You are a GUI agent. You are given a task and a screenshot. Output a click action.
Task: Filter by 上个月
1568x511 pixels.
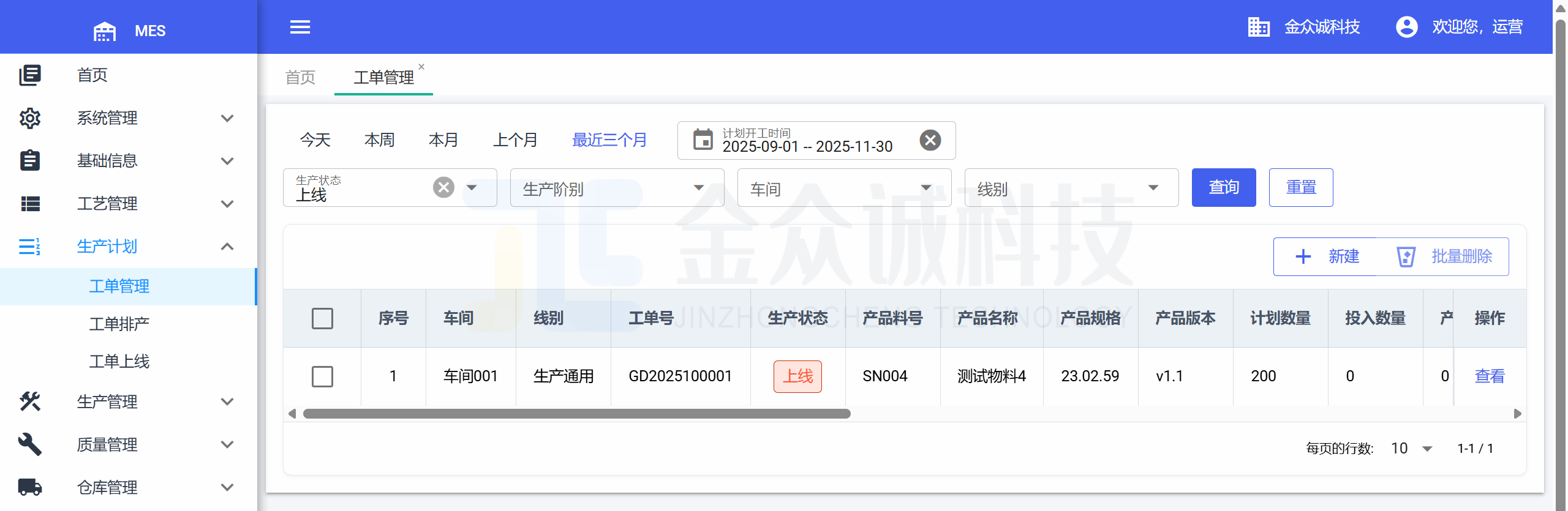pos(516,140)
